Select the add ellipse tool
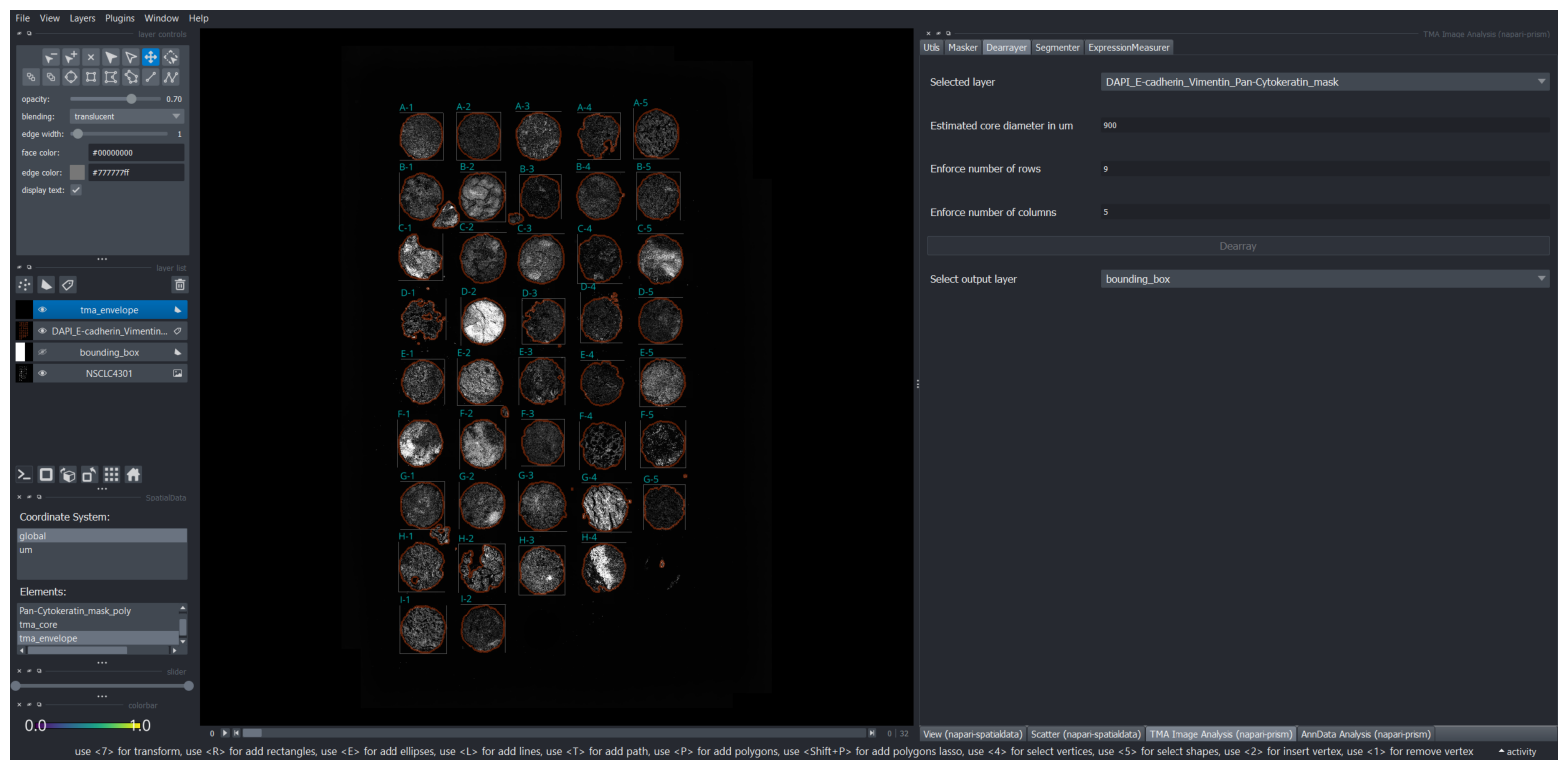This screenshot has height=770, width=1568. (71, 77)
